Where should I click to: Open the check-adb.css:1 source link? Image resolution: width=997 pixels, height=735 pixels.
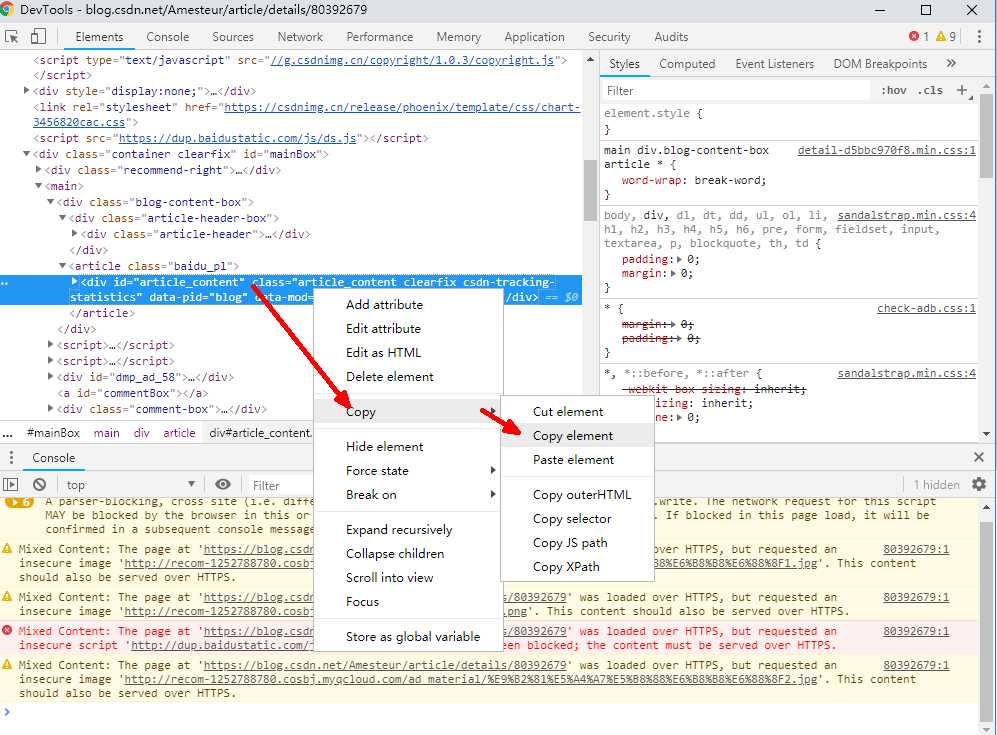[926, 308]
